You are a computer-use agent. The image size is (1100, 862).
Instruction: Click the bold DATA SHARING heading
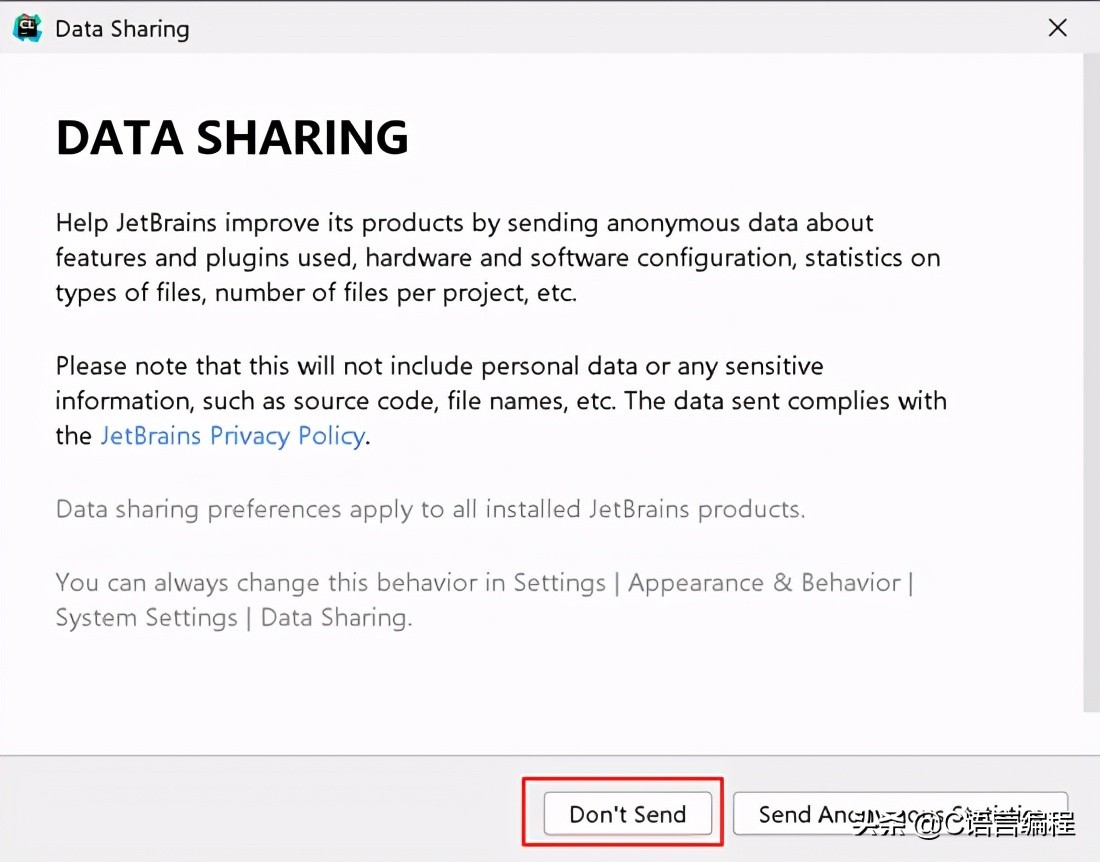(x=232, y=137)
